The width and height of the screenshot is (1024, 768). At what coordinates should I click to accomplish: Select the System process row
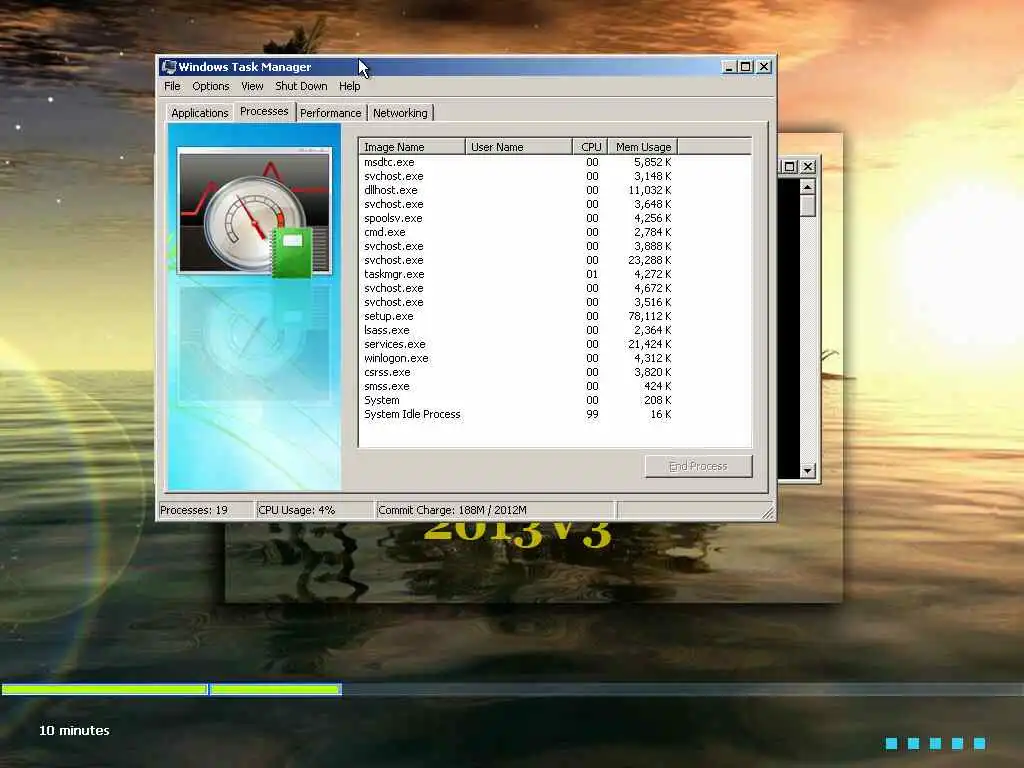point(381,400)
